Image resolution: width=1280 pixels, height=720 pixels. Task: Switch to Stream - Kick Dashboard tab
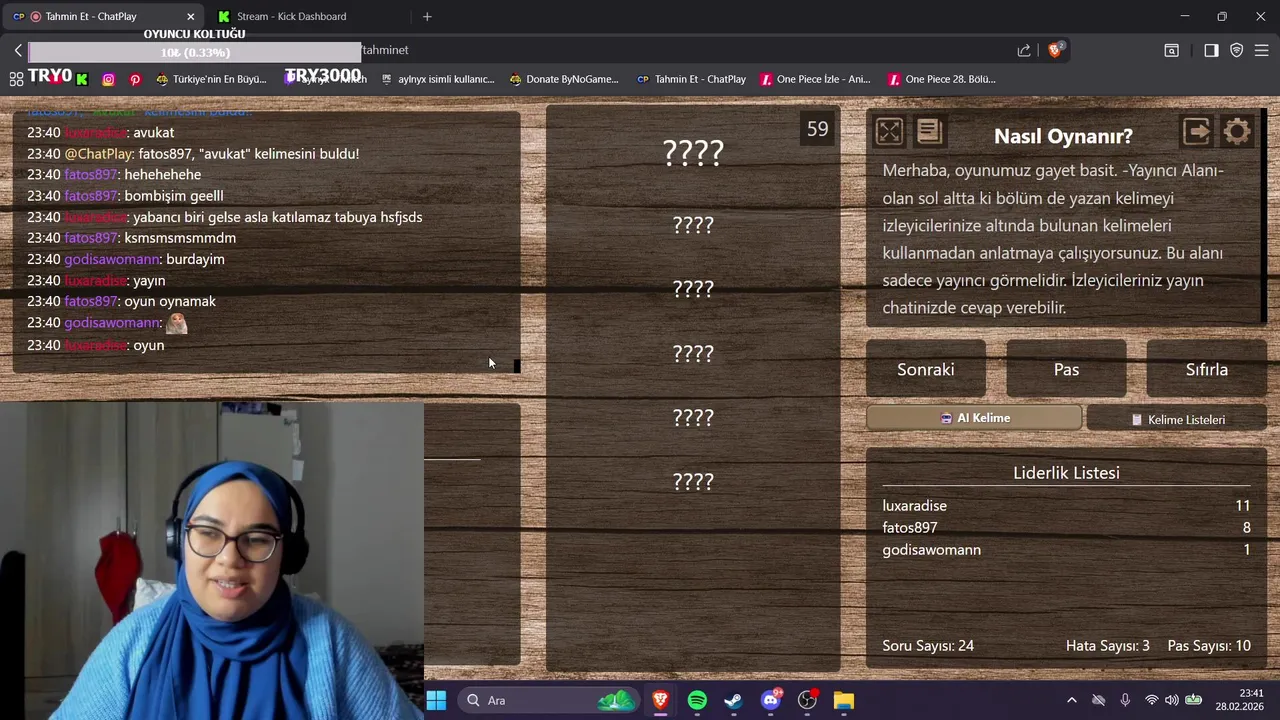pyautogui.click(x=291, y=16)
